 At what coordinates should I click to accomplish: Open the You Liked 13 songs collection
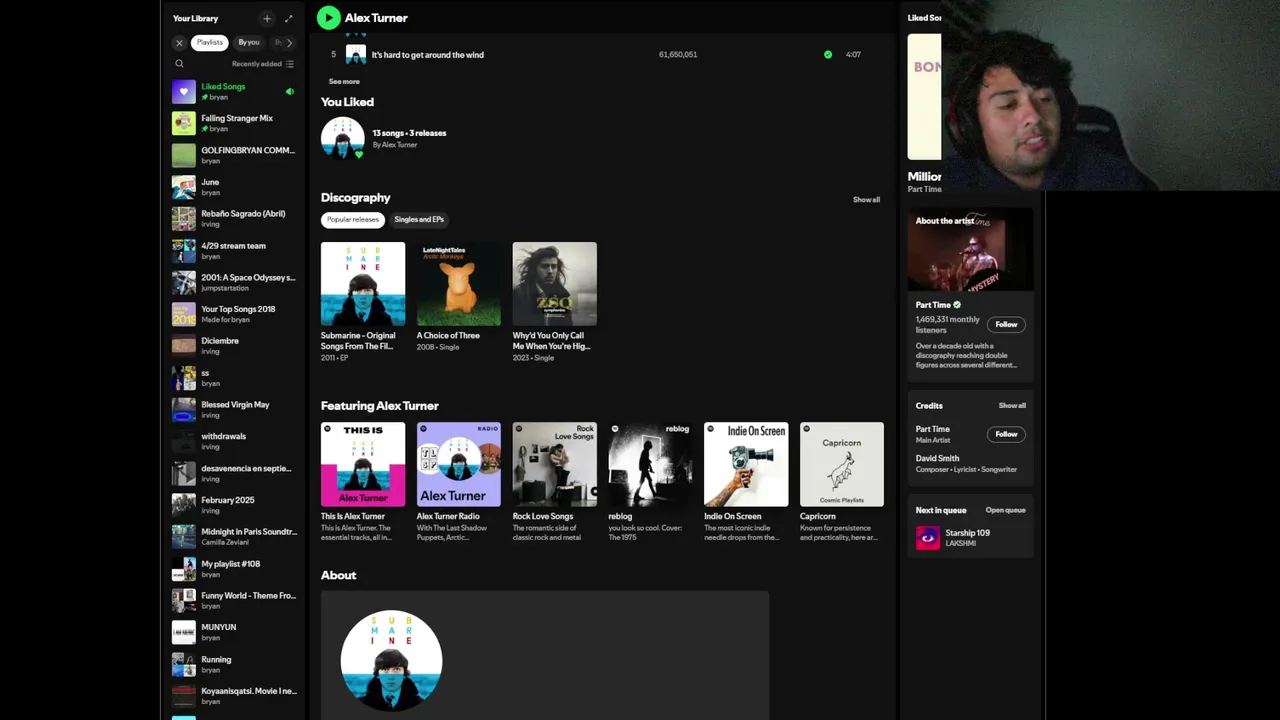[x=343, y=138]
